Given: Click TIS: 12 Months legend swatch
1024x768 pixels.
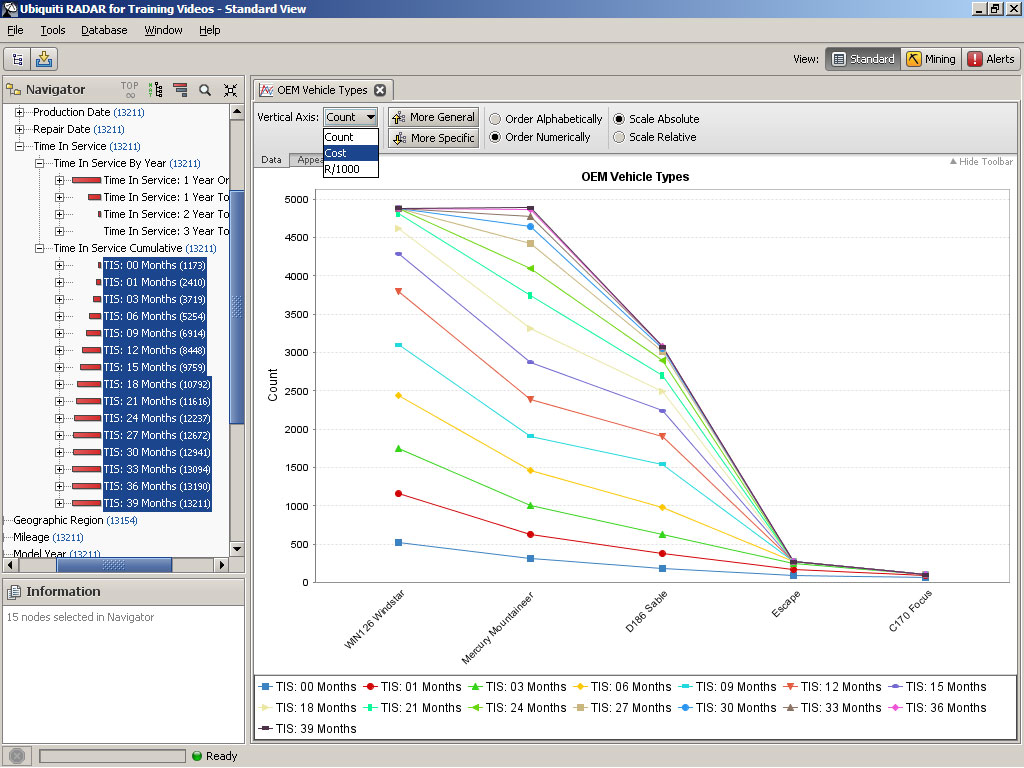Looking at the screenshot, I should [790, 687].
